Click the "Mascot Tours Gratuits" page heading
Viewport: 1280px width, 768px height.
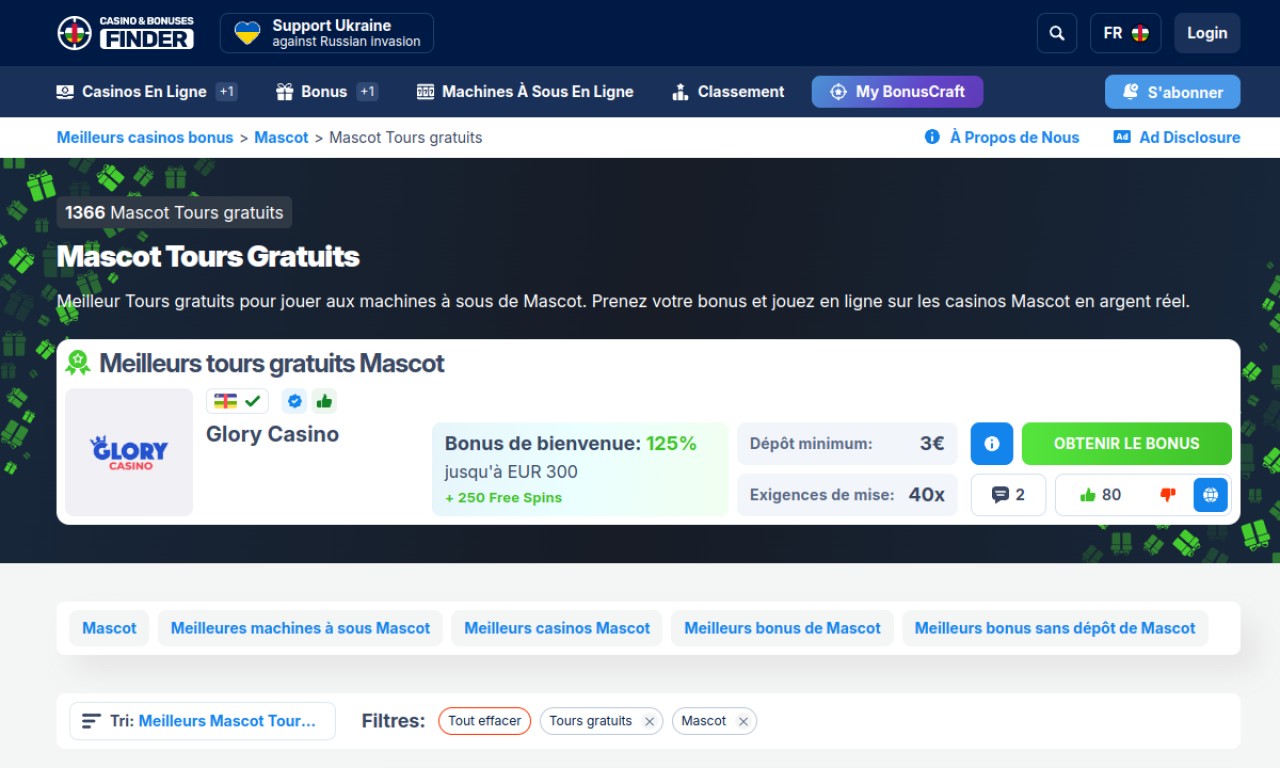[x=208, y=257]
